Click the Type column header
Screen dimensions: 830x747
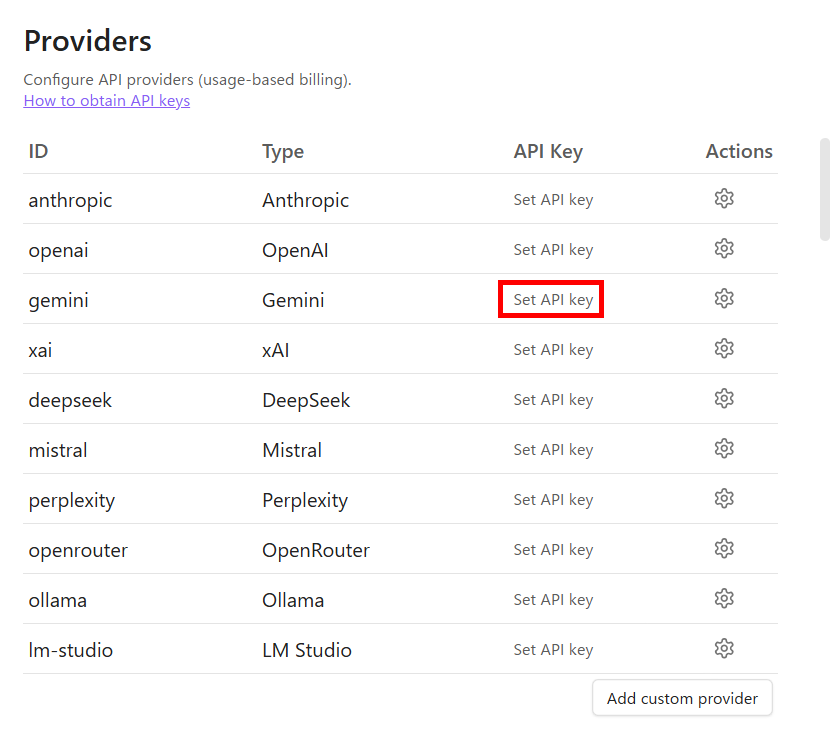[x=283, y=152]
